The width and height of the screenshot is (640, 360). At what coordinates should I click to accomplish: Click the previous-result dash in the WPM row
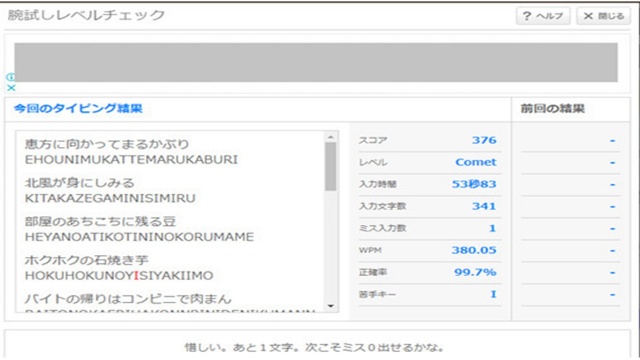pyautogui.click(x=612, y=251)
